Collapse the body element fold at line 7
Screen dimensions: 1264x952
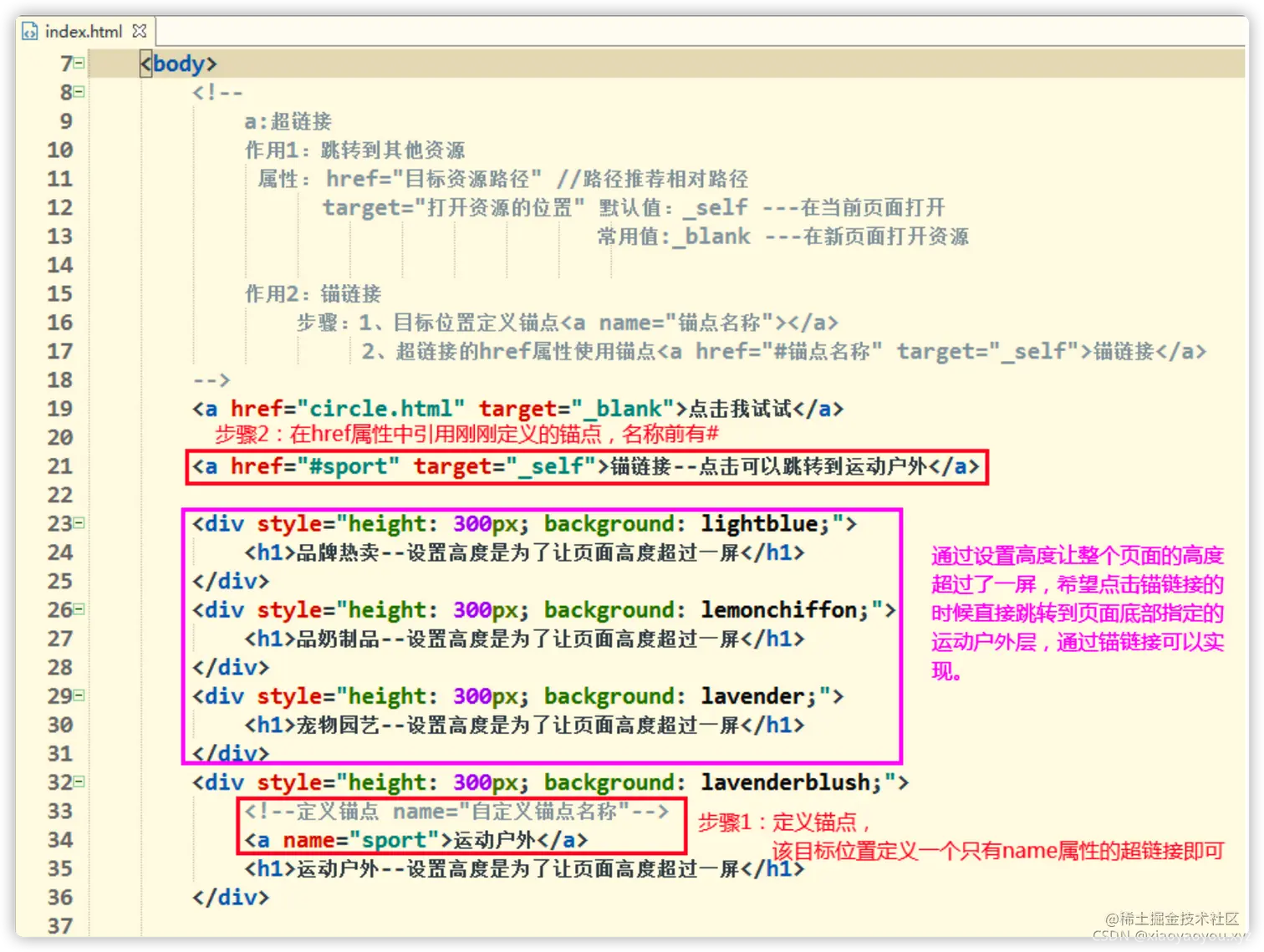(x=78, y=63)
